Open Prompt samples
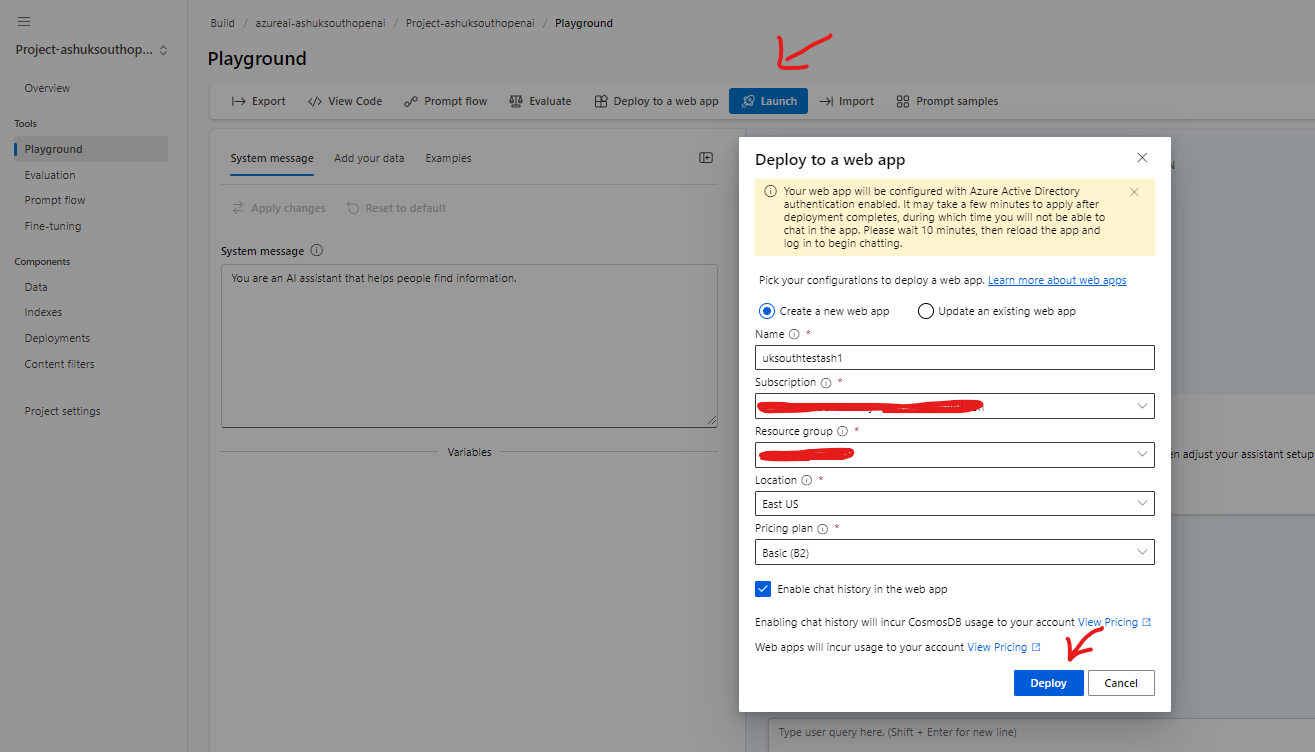Screen dimensions: 1315x752 pyautogui.click(x=947, y=101)
